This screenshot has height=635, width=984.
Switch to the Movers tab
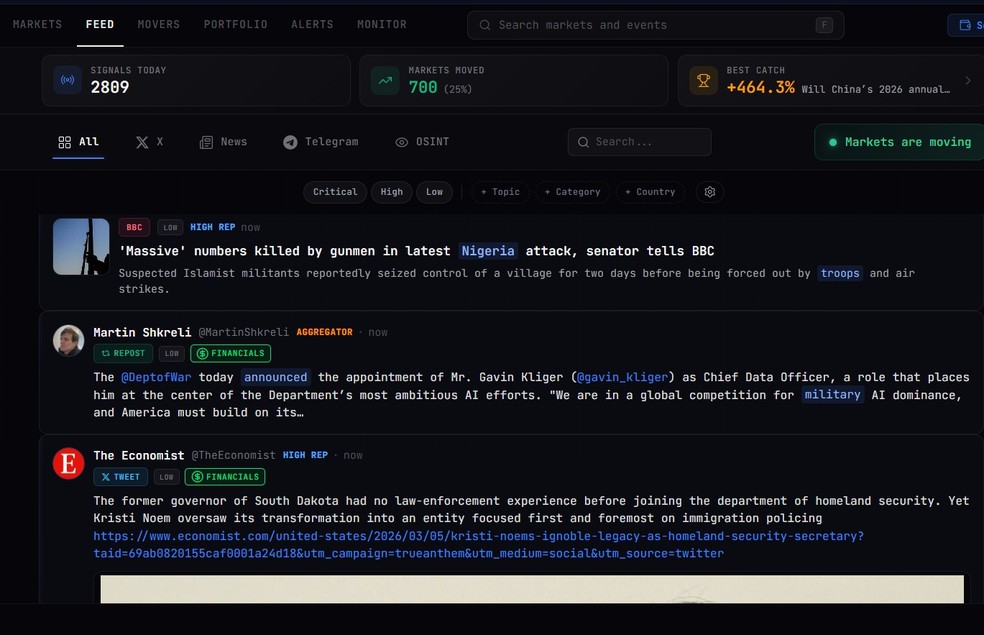tap(159, 24)
